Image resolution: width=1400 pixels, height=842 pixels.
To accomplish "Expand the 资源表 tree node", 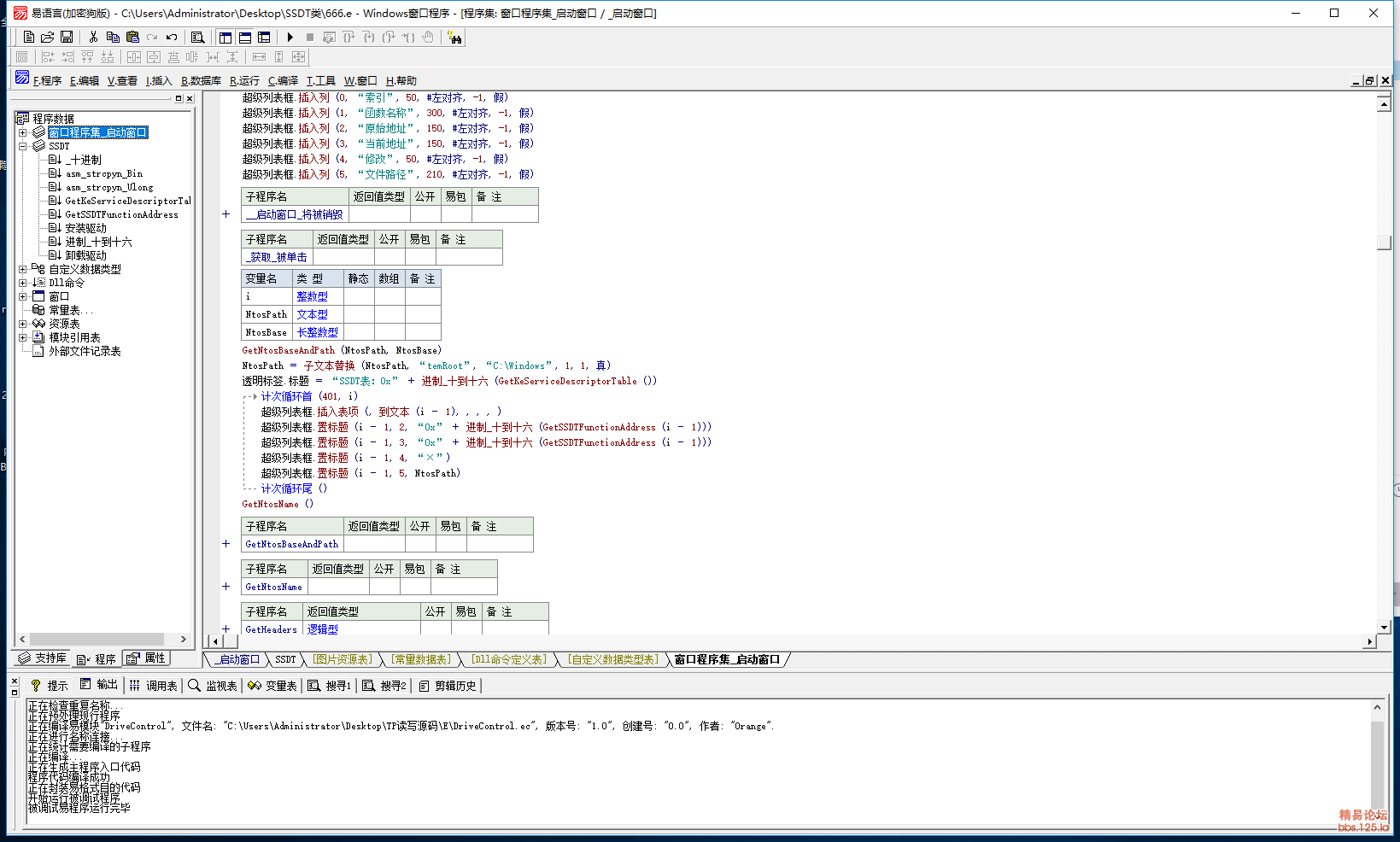I will coord(23,324).
